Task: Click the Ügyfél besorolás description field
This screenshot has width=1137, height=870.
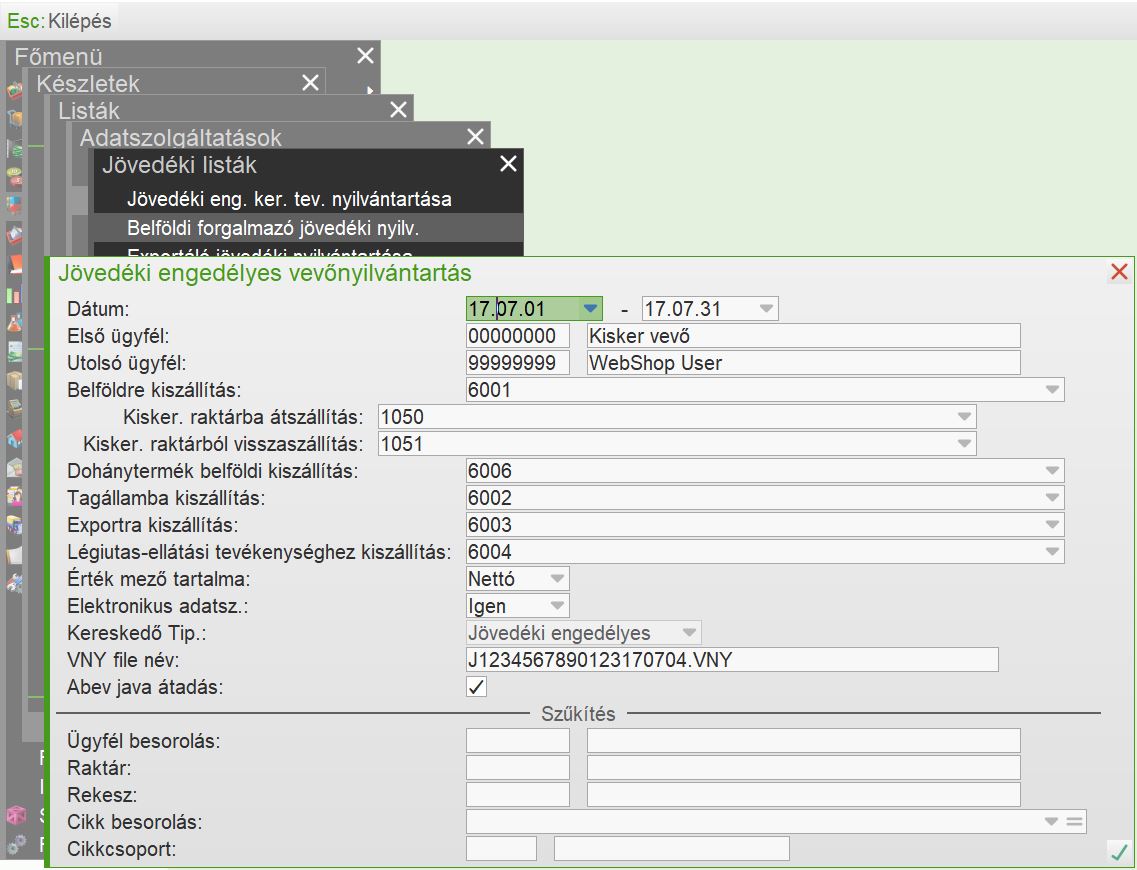Action: (803, 741)
